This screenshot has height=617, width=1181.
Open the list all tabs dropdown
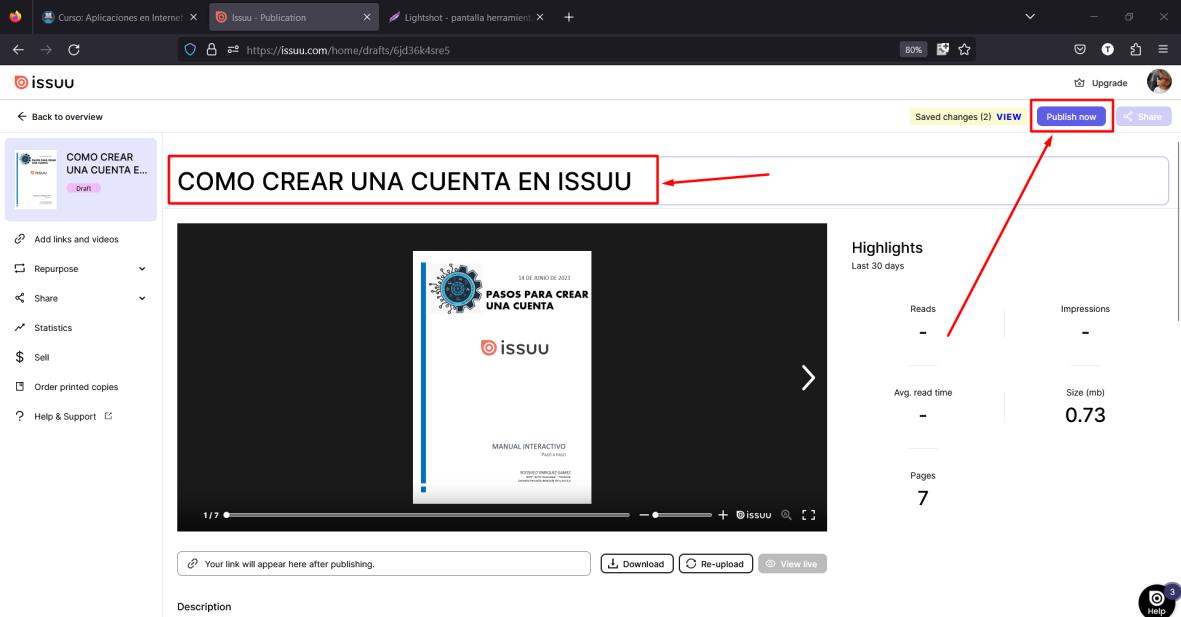[x=1030, y=17]
